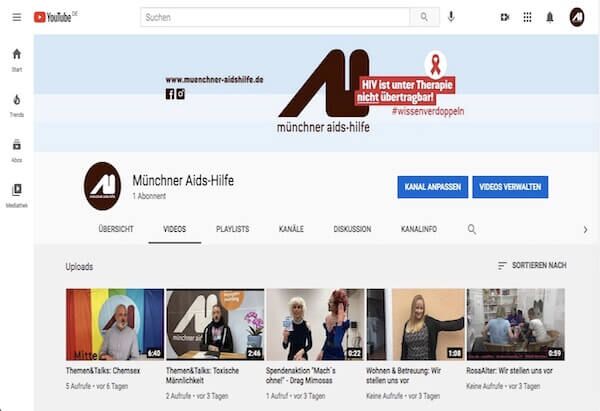Switch to the Übersicht tab
Image resolution: width=600 pixels, height=411 pixels.
click(116, 229)
